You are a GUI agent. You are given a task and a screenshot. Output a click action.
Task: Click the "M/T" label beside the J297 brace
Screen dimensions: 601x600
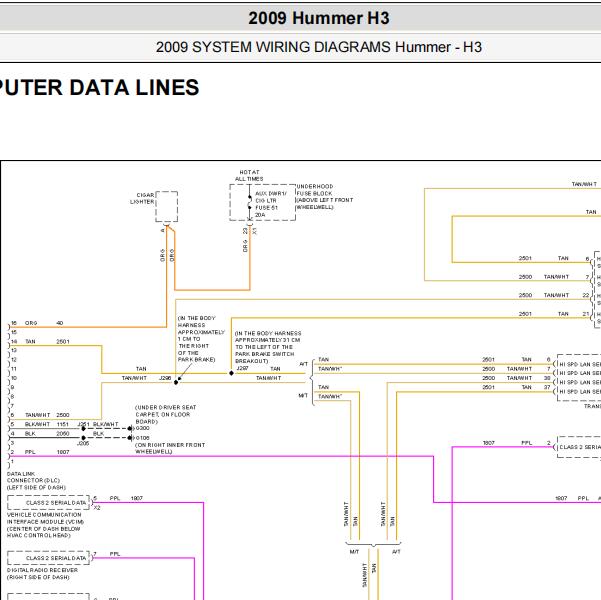click(x=303, y=396)
